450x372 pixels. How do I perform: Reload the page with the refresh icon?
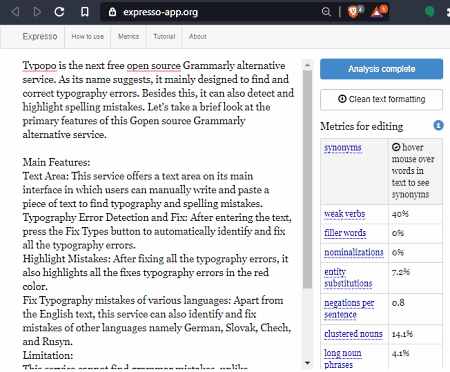[59, 12]
